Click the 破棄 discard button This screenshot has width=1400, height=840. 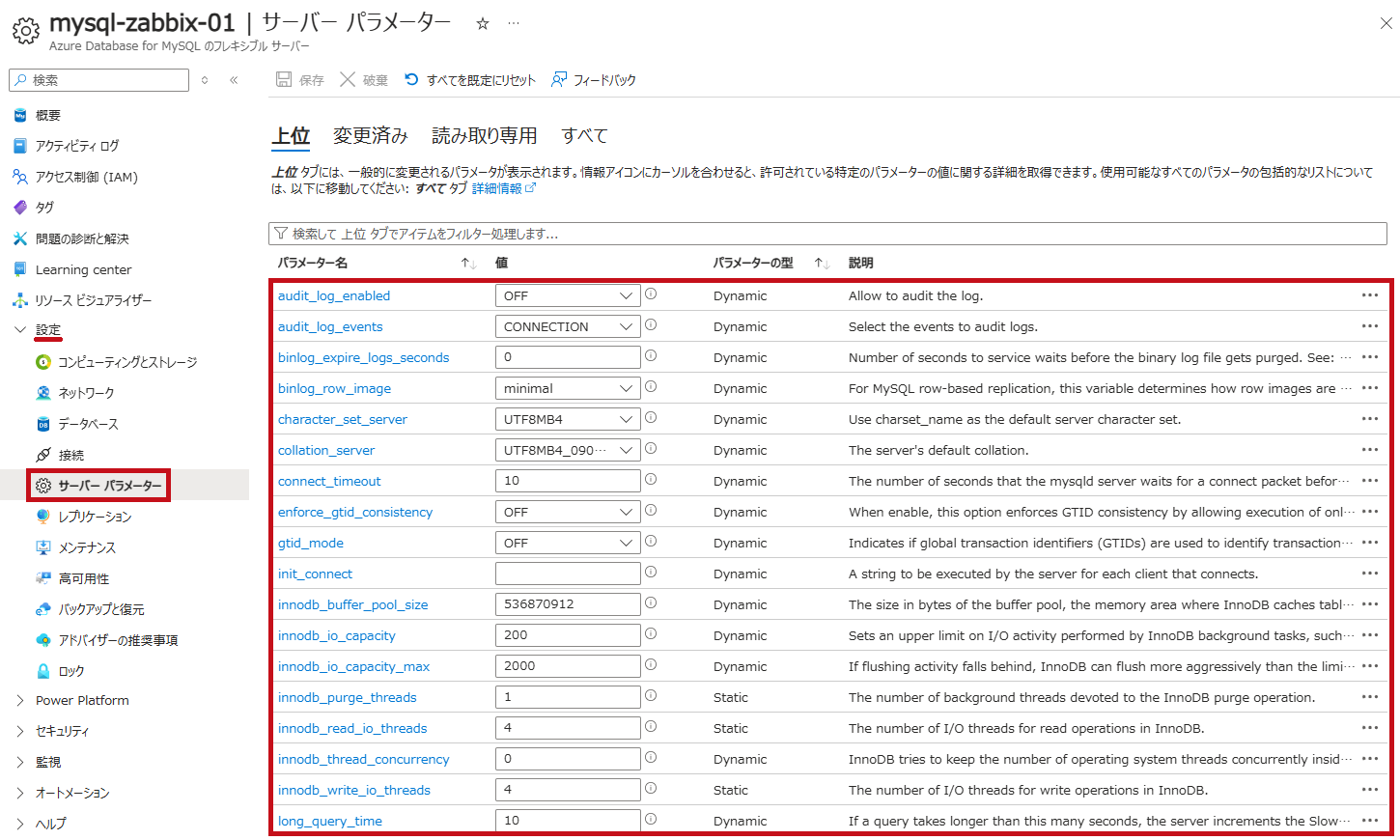point(364,80)
